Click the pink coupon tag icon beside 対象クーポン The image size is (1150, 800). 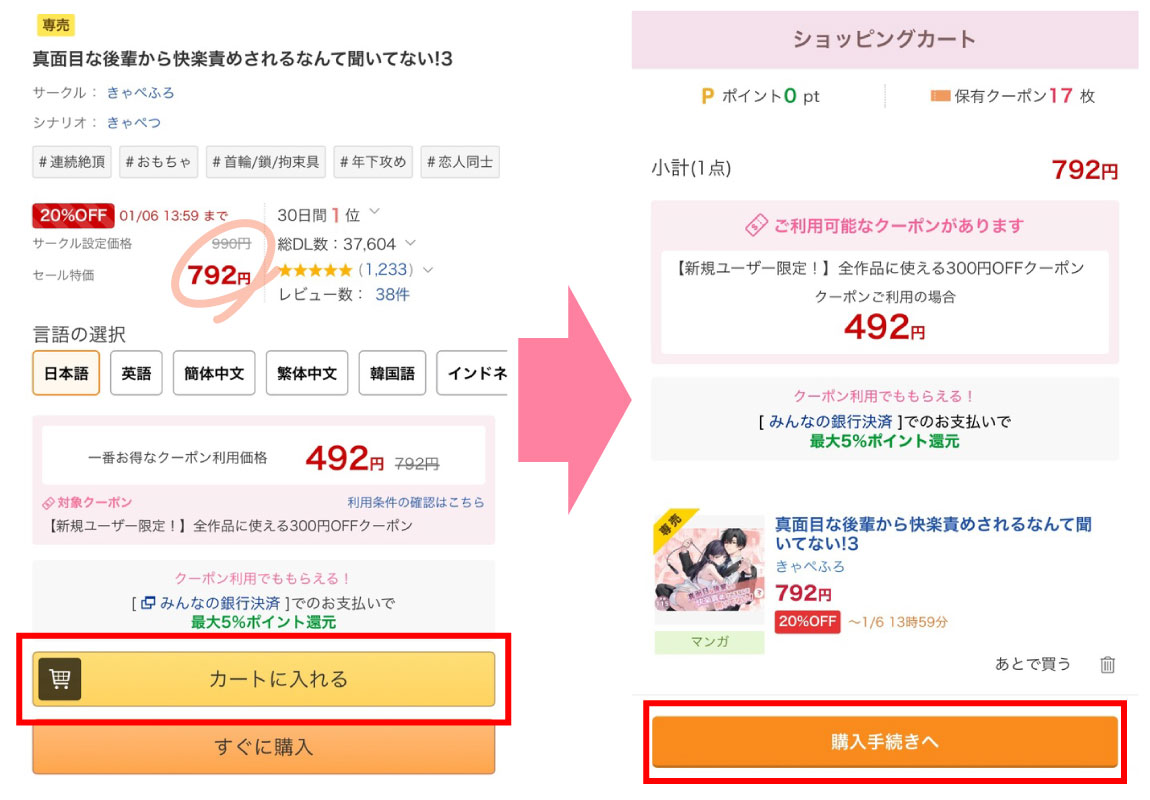pos(48,502)
